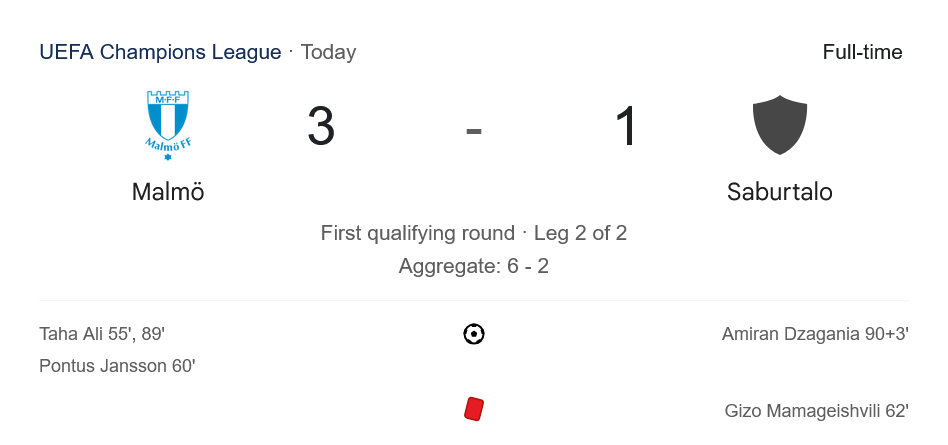Click the Aggregate: 6 - 2 line

(x=474, y=266)
